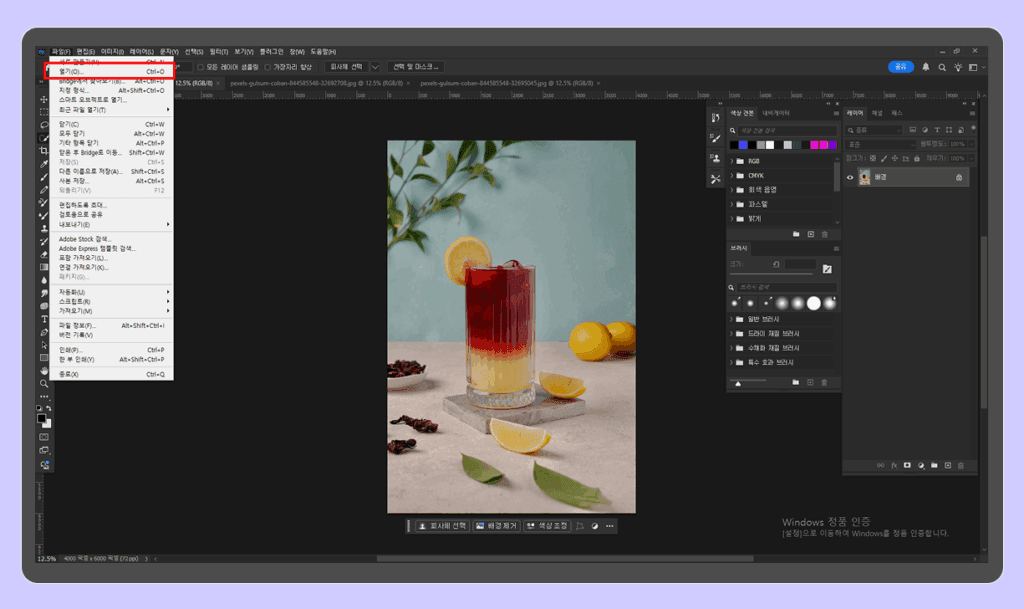Toggle lock all padlock icon
Viewport: 1024px width, 609px height.
pos(917,158)
